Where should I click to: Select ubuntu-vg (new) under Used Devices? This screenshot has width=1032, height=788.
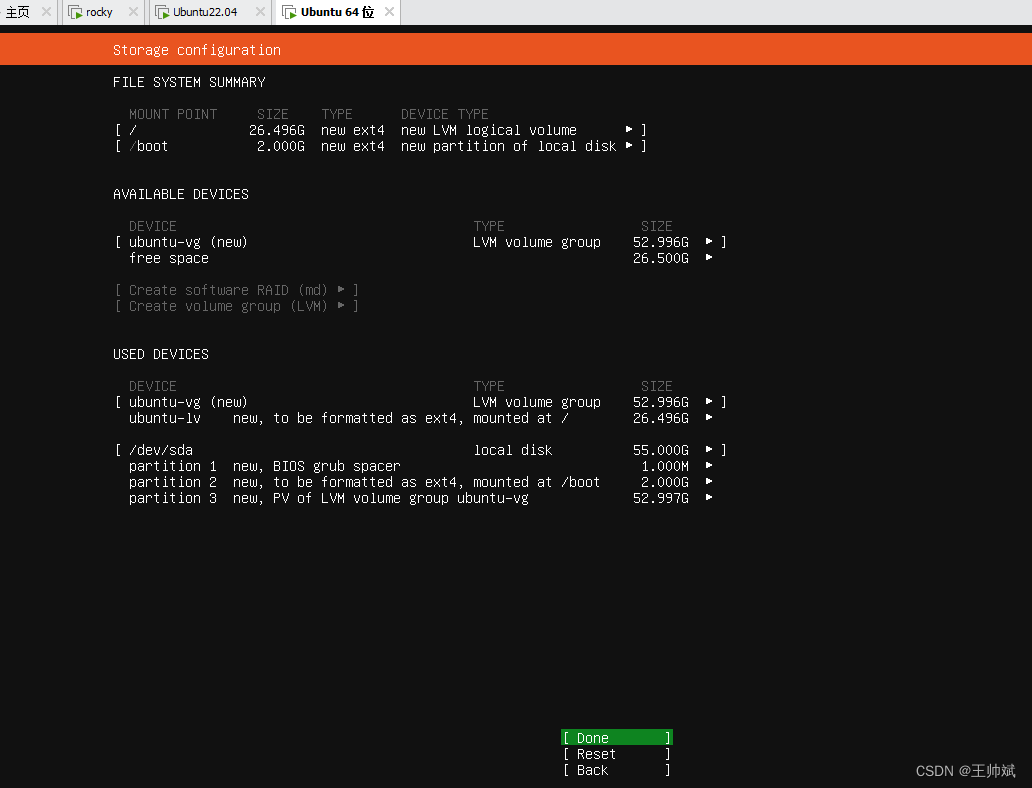click(421, 402)
